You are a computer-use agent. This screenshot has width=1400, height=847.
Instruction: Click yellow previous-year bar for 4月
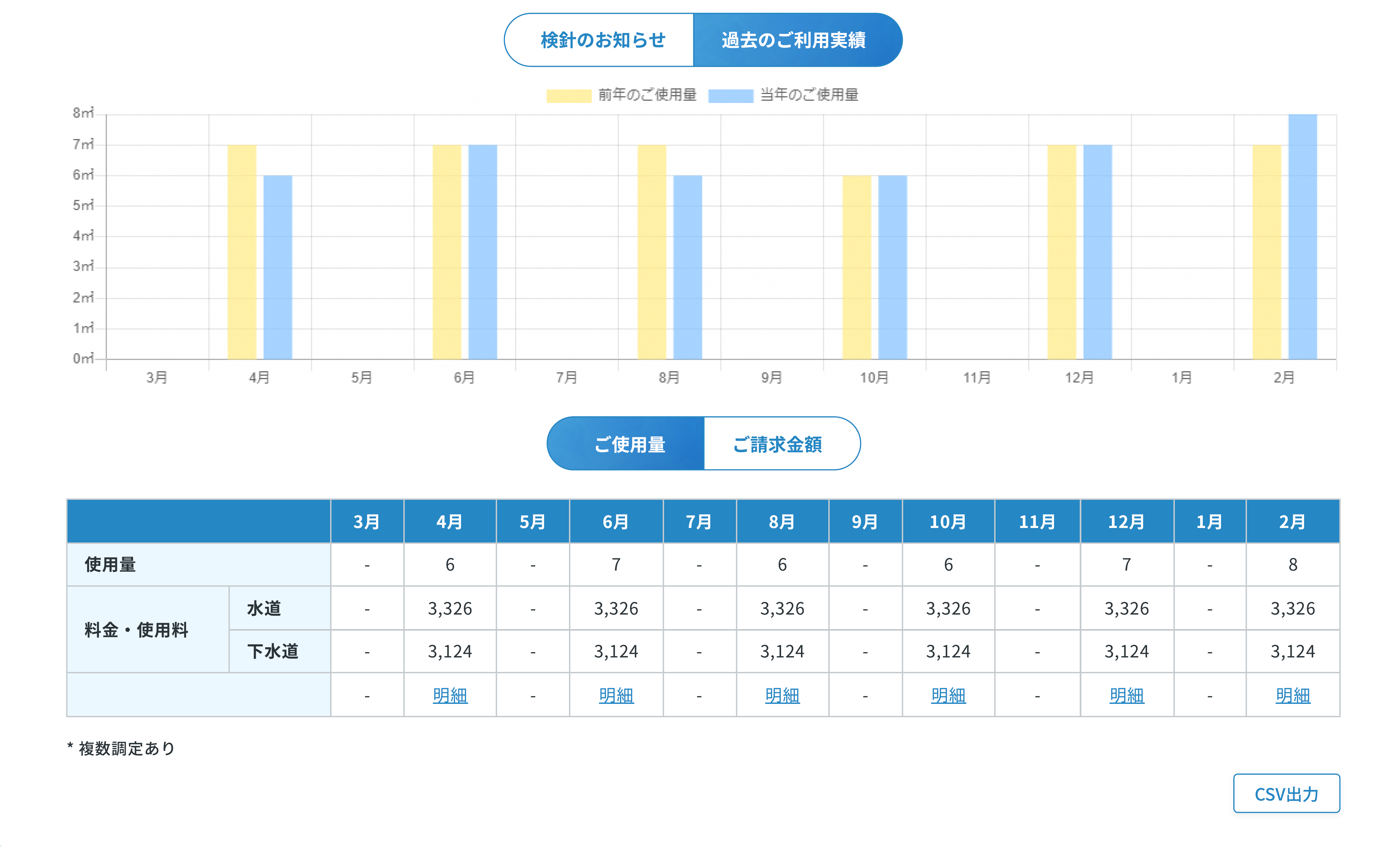click(242, 252)
